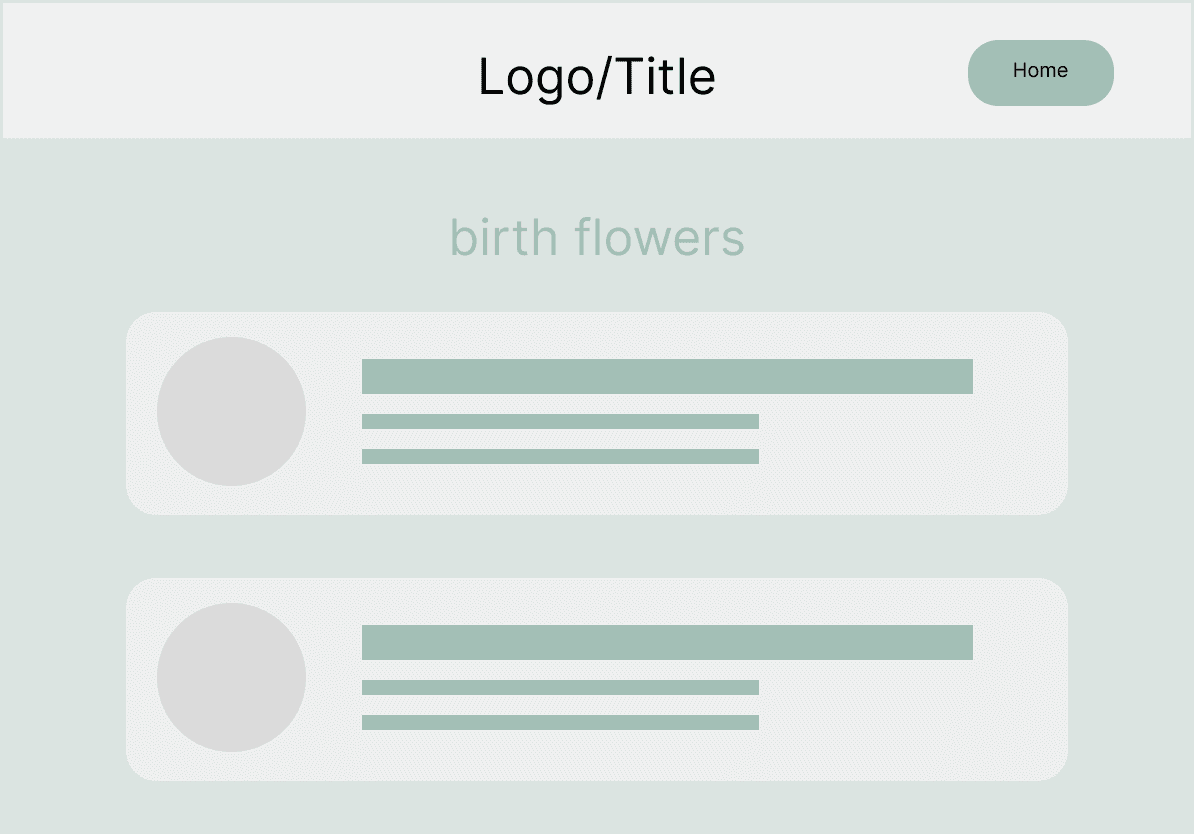The width and height of the screenshot is (1194, 834).
Task: Click the page background between the two cards
Action: [x=597, y=546]
